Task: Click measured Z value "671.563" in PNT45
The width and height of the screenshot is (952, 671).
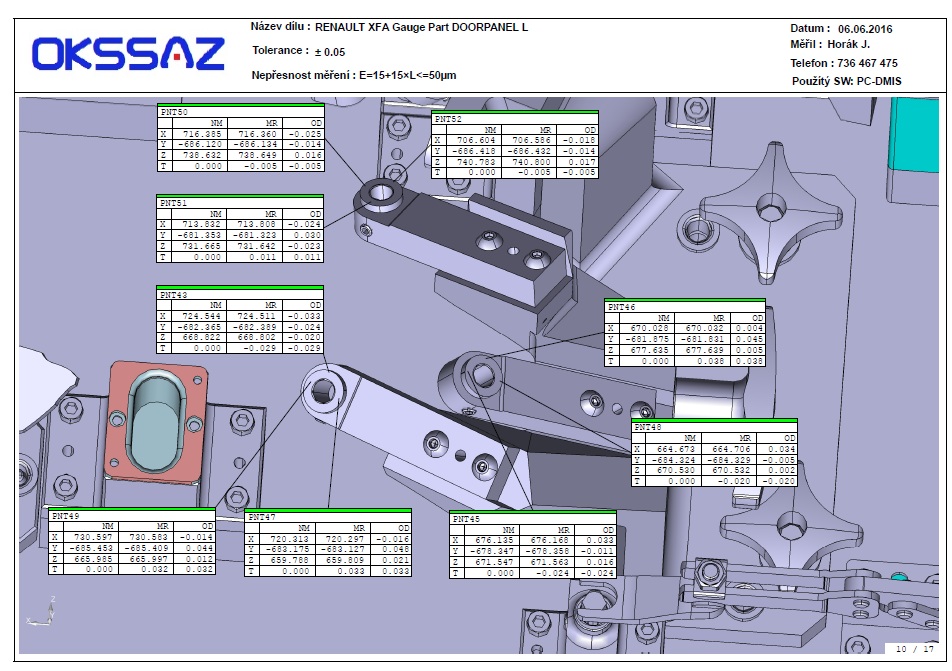Action: (x=549, y=562)
